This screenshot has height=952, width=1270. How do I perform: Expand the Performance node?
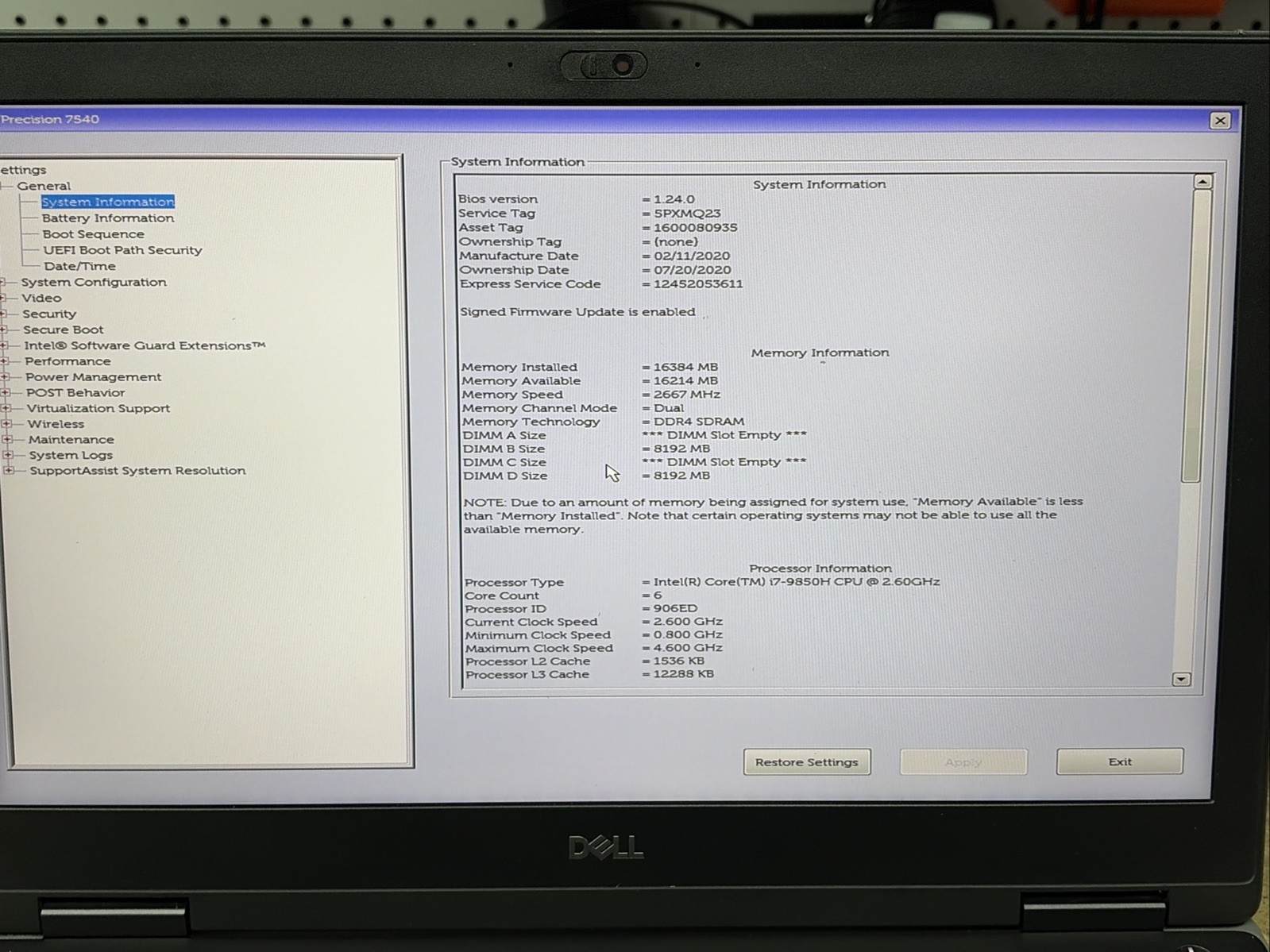click(5, 361)
